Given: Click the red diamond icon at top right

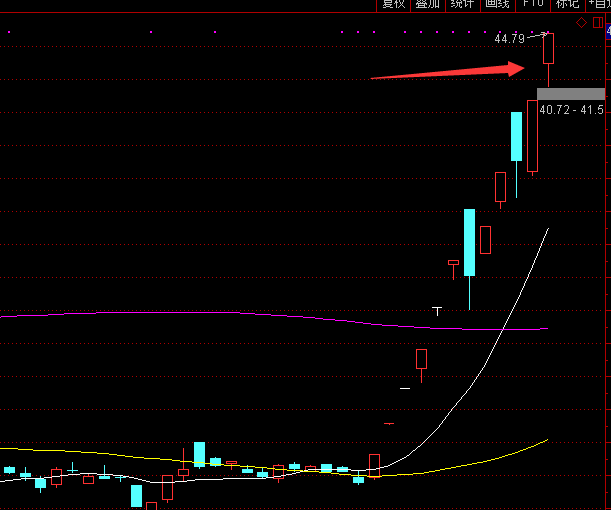Looking at the screenshot, I should pyautogui.click(x=580, y=22).
